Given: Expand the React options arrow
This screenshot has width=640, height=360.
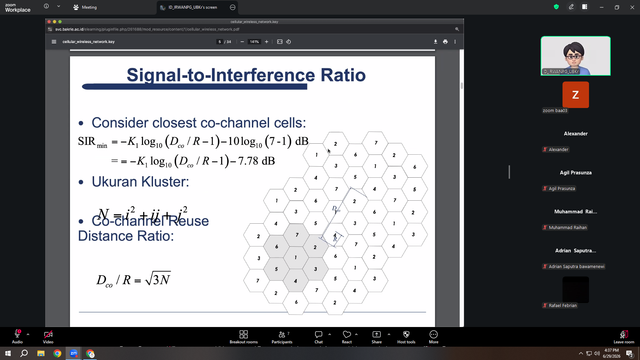Looking at the screenshot, I should 356,334.
